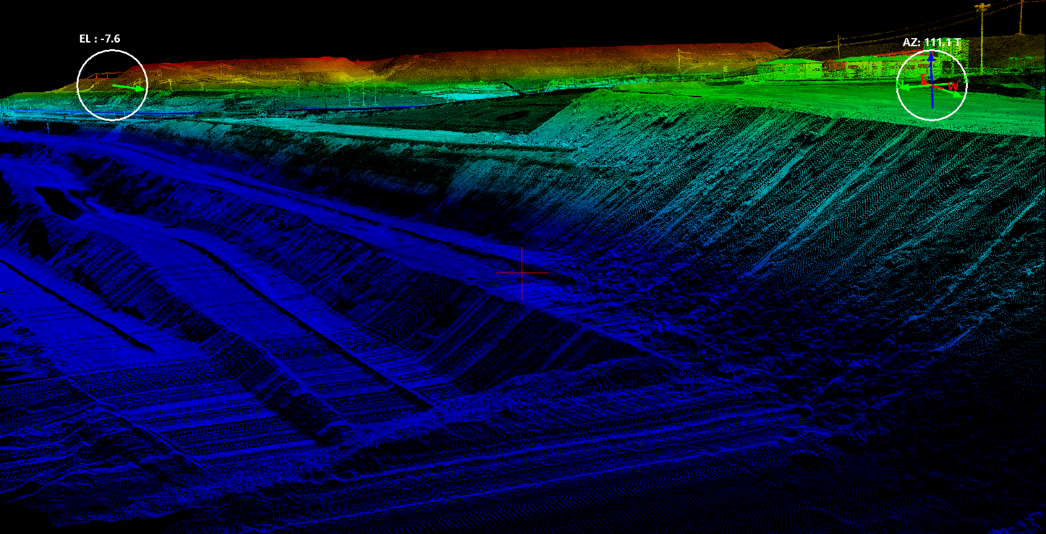Viewport: 1046px width, 534px height.
Task: Pick the orange plateau right of the red hilltop
Action: 600,58
